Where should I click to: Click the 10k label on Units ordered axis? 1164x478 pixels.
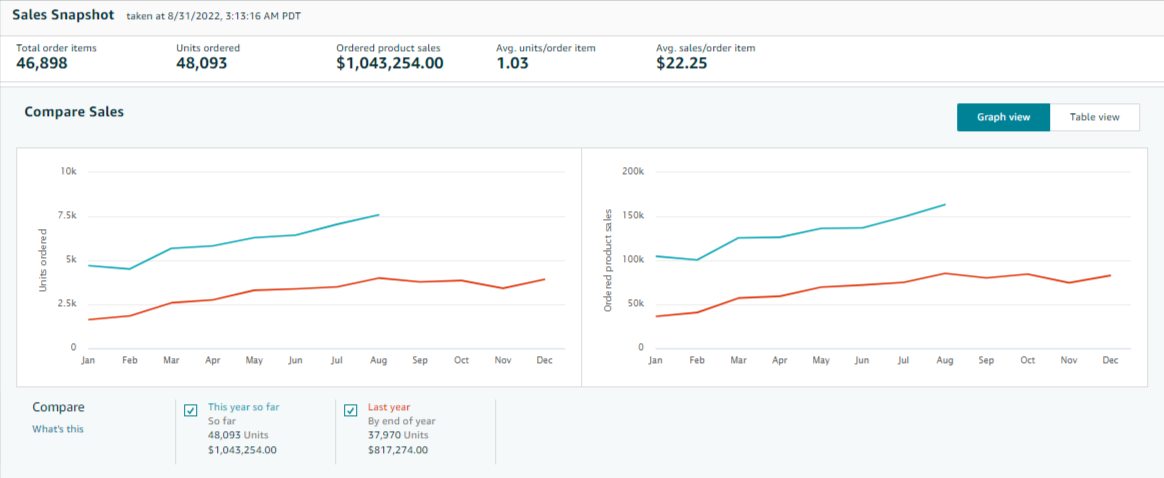click(x=68, y=171)
